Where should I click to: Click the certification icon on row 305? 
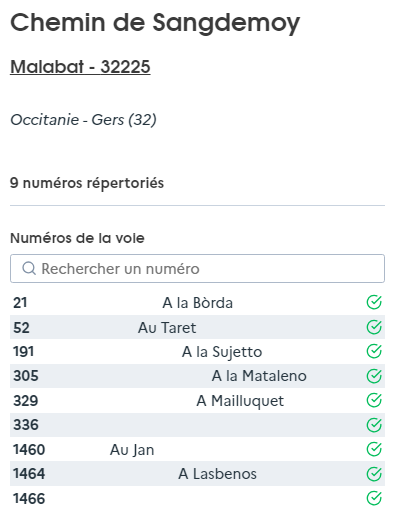374,376
